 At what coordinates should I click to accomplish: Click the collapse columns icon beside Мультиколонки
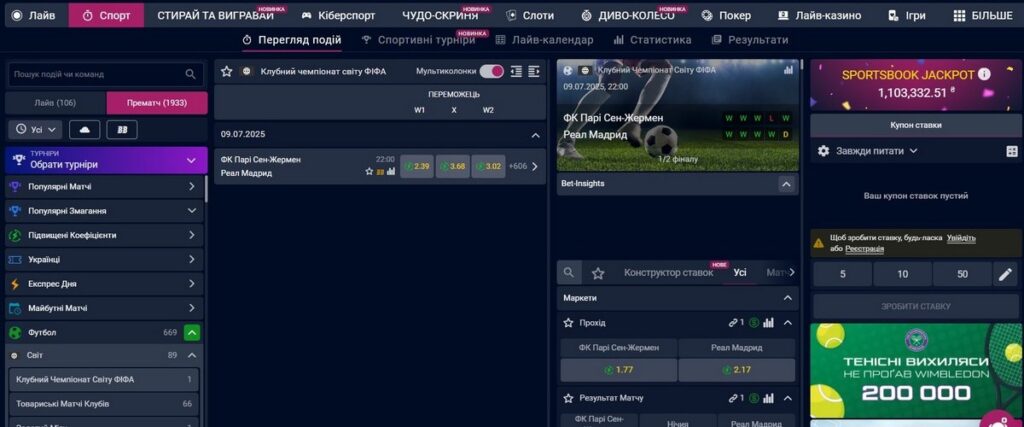[x=517, y=72]
